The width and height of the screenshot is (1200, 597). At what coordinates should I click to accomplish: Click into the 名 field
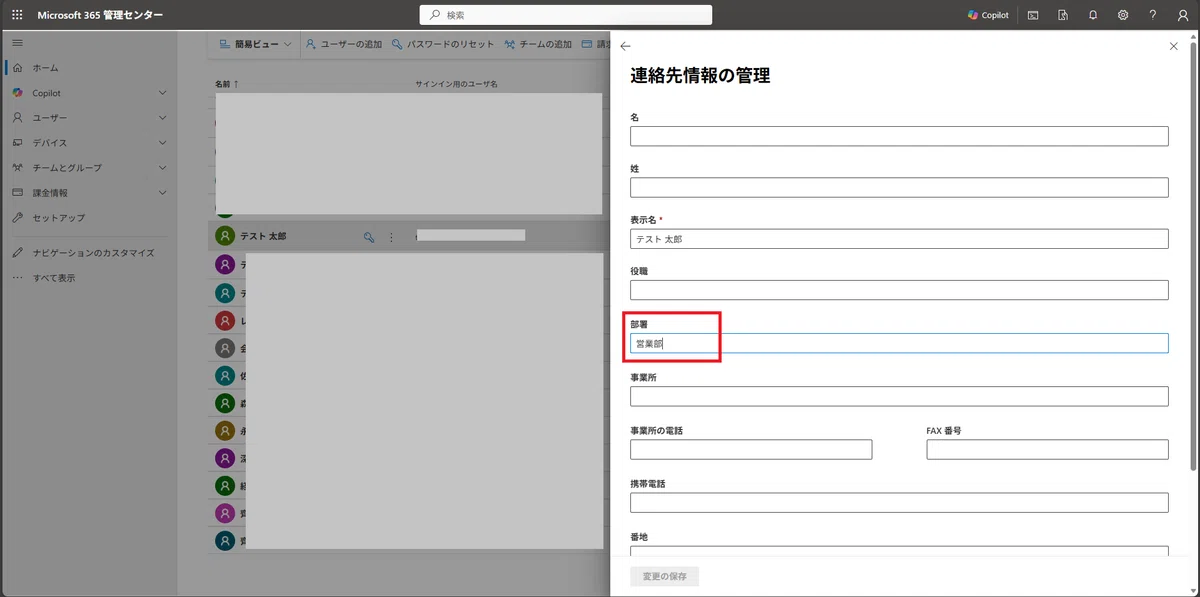pyautogui.click(x=899, y=137)
